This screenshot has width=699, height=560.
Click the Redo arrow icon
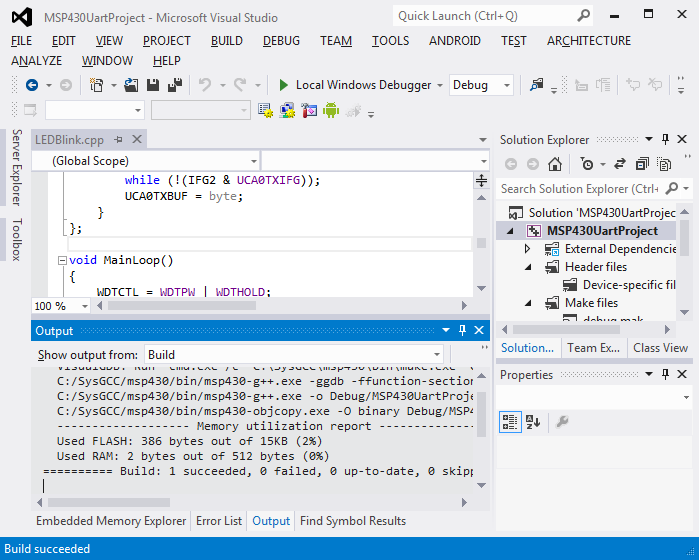[241, 85]
